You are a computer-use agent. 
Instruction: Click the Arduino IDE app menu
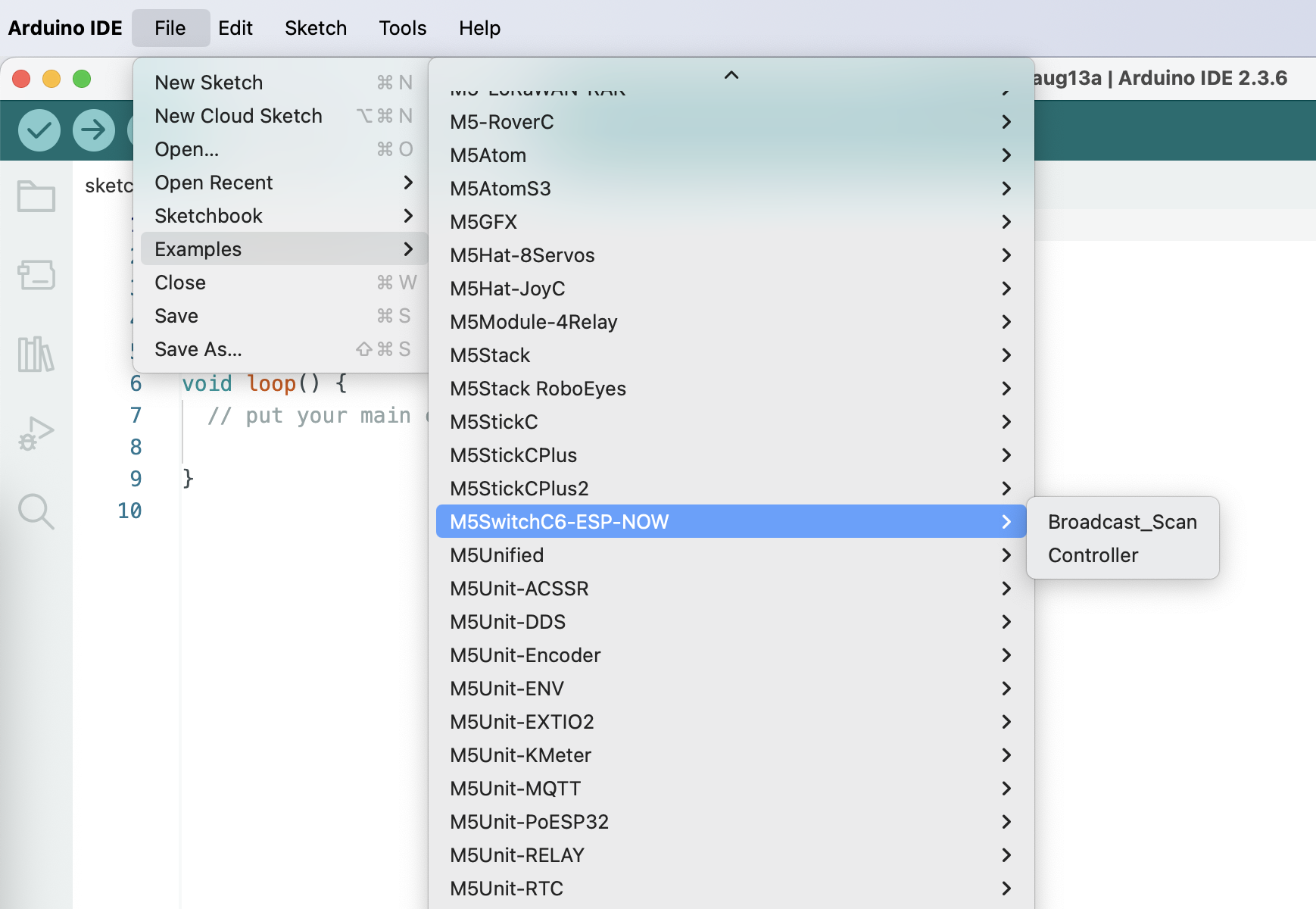point(65,28)
